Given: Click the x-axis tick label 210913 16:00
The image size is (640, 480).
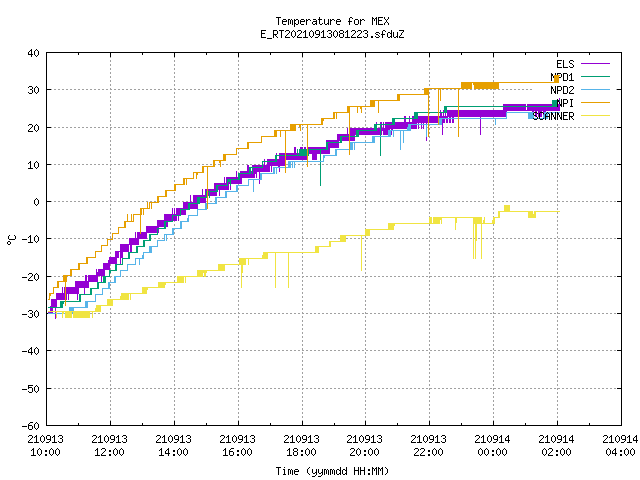Looking at the screenshot, I should click(238, 446).
